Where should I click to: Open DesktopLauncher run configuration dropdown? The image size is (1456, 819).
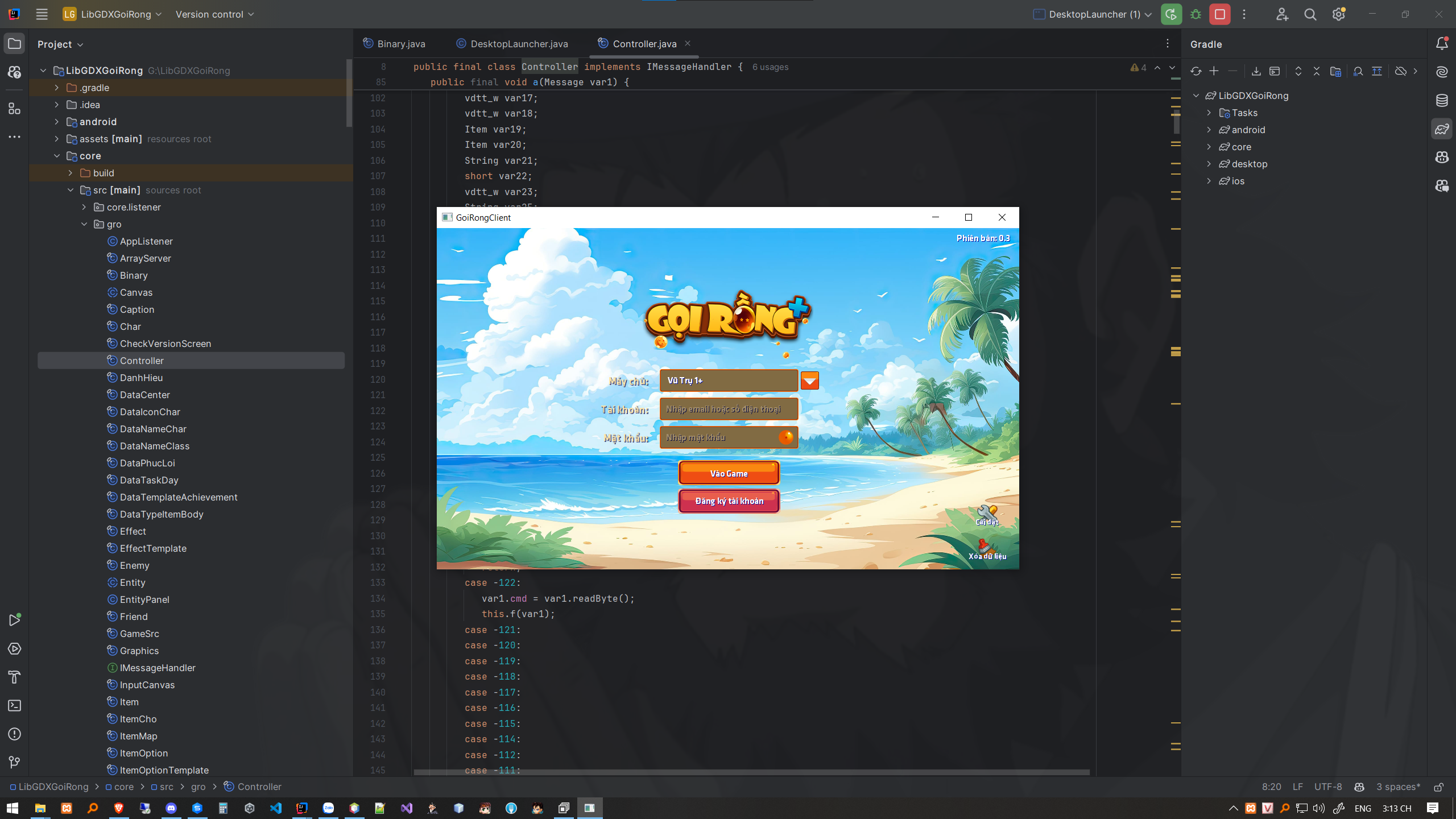click(x=1093, y=14)
